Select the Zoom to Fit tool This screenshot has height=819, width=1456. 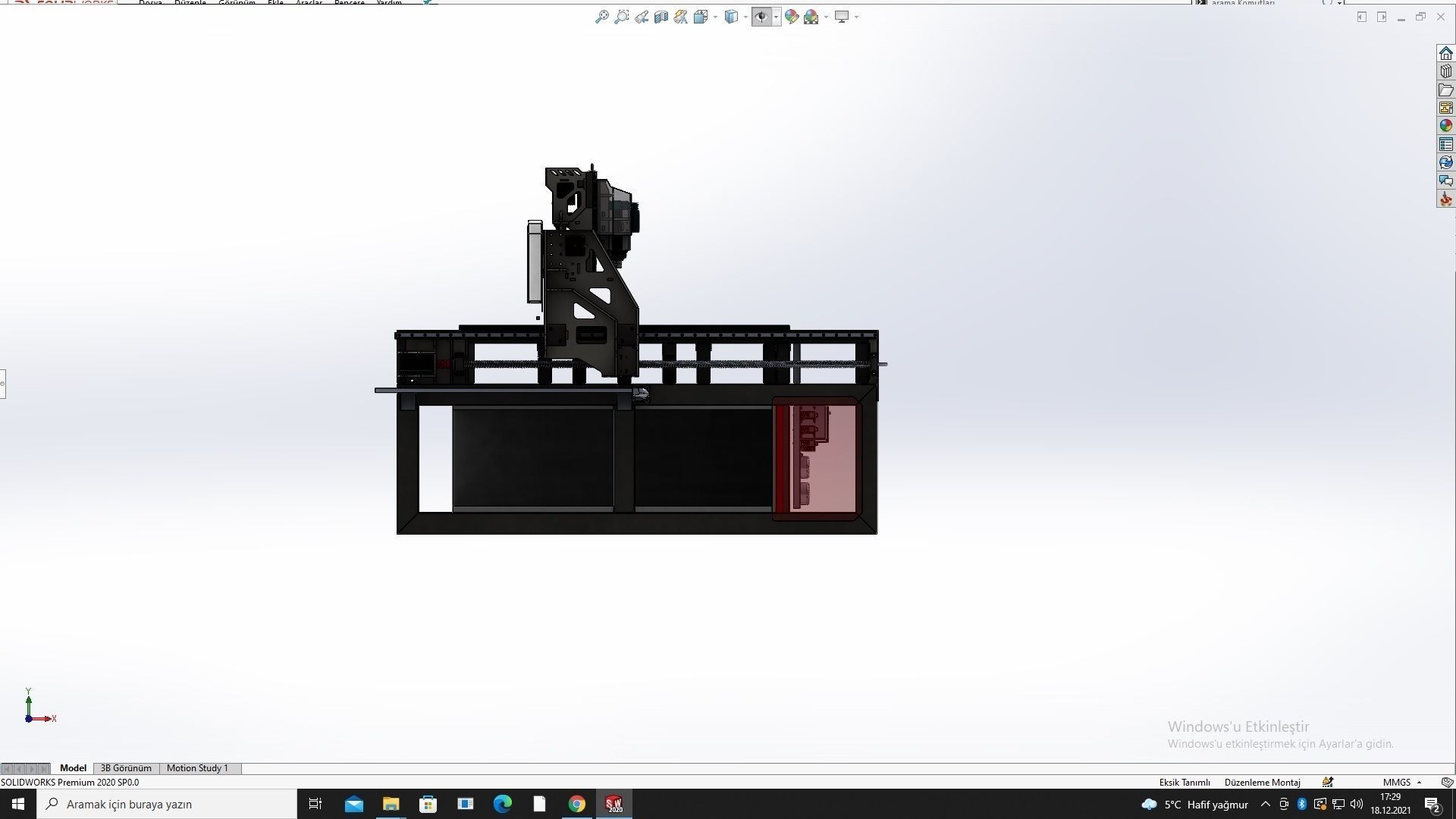pos(603,17)
